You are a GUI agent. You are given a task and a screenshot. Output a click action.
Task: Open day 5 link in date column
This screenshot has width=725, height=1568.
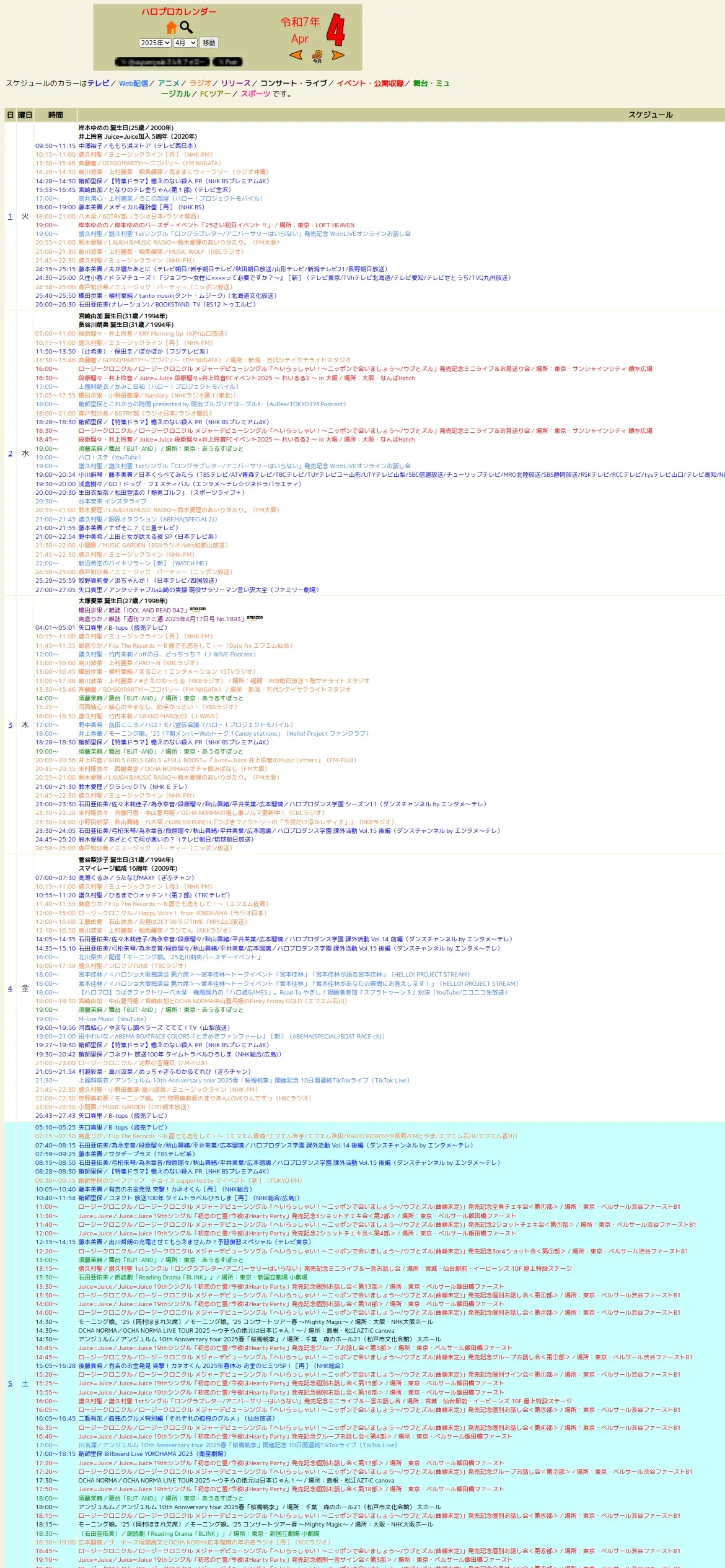(10, 1383)
